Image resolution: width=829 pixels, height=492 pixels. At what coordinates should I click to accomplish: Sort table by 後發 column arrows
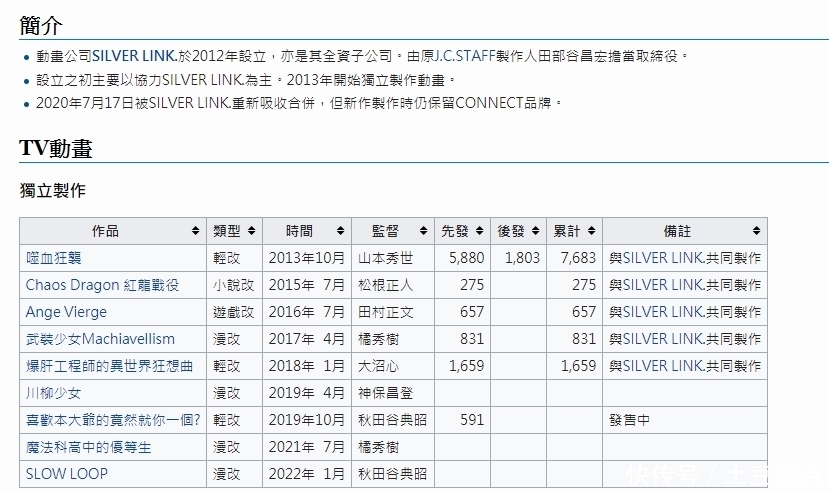536,231
